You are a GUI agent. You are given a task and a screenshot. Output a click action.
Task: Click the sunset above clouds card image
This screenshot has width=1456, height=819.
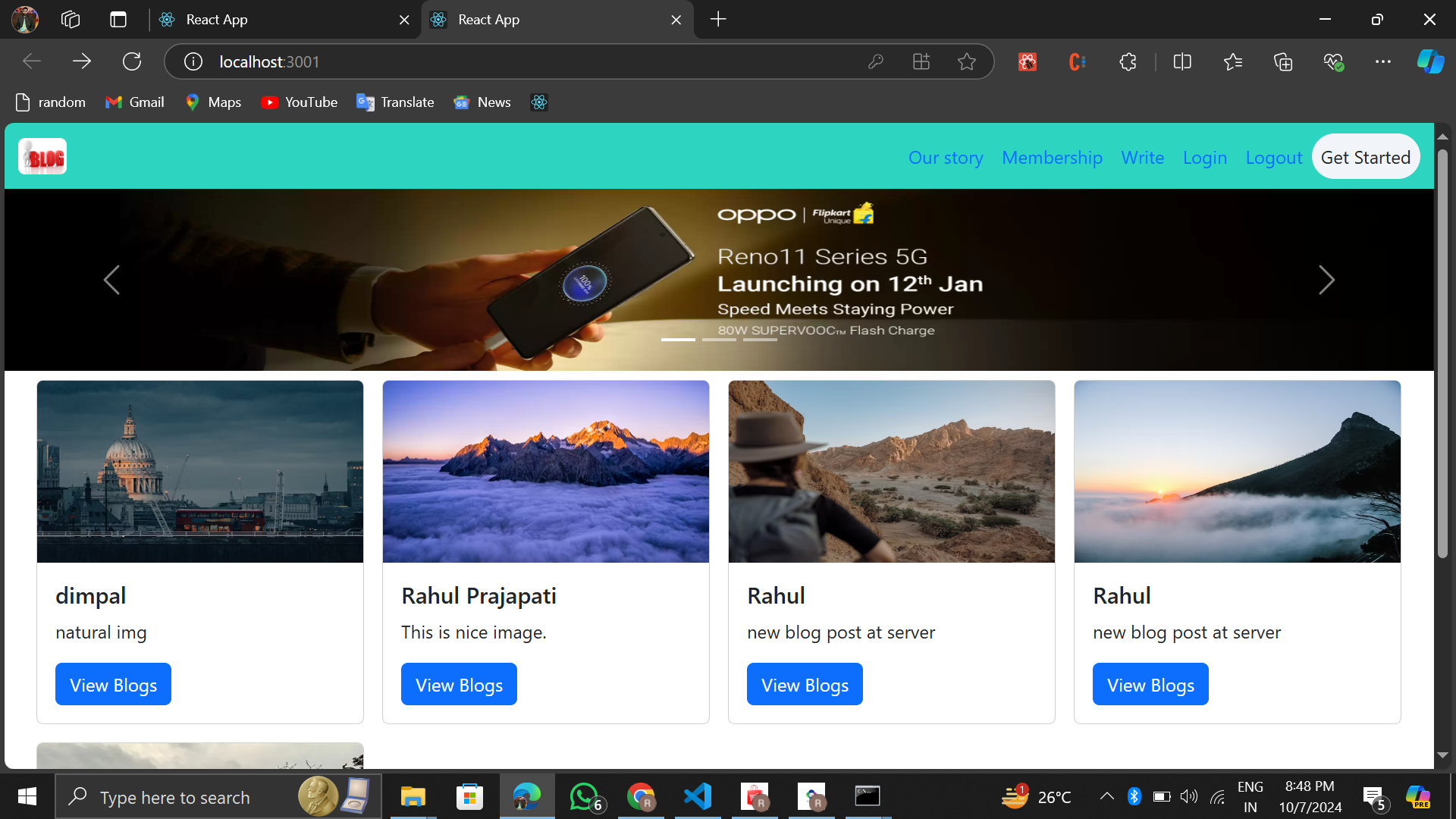1238,472
